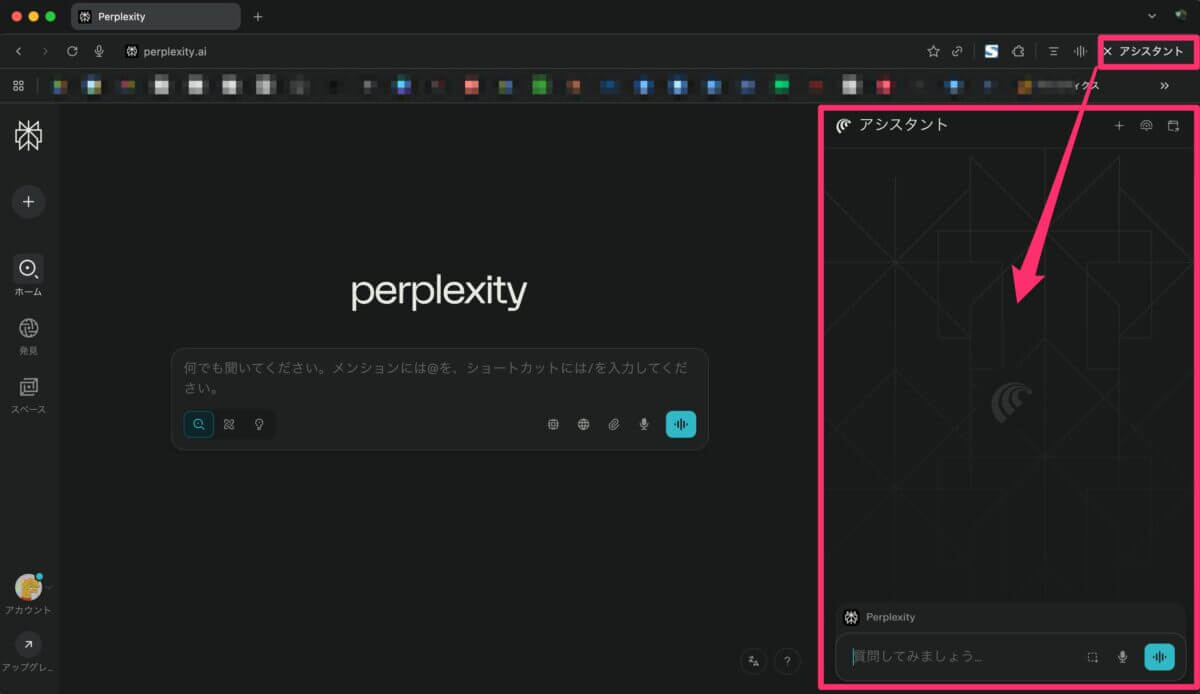Bookmark this page with the star icon
This screenshot has width=1200, height=694.
pyautogui.click(x=933, y=51)
